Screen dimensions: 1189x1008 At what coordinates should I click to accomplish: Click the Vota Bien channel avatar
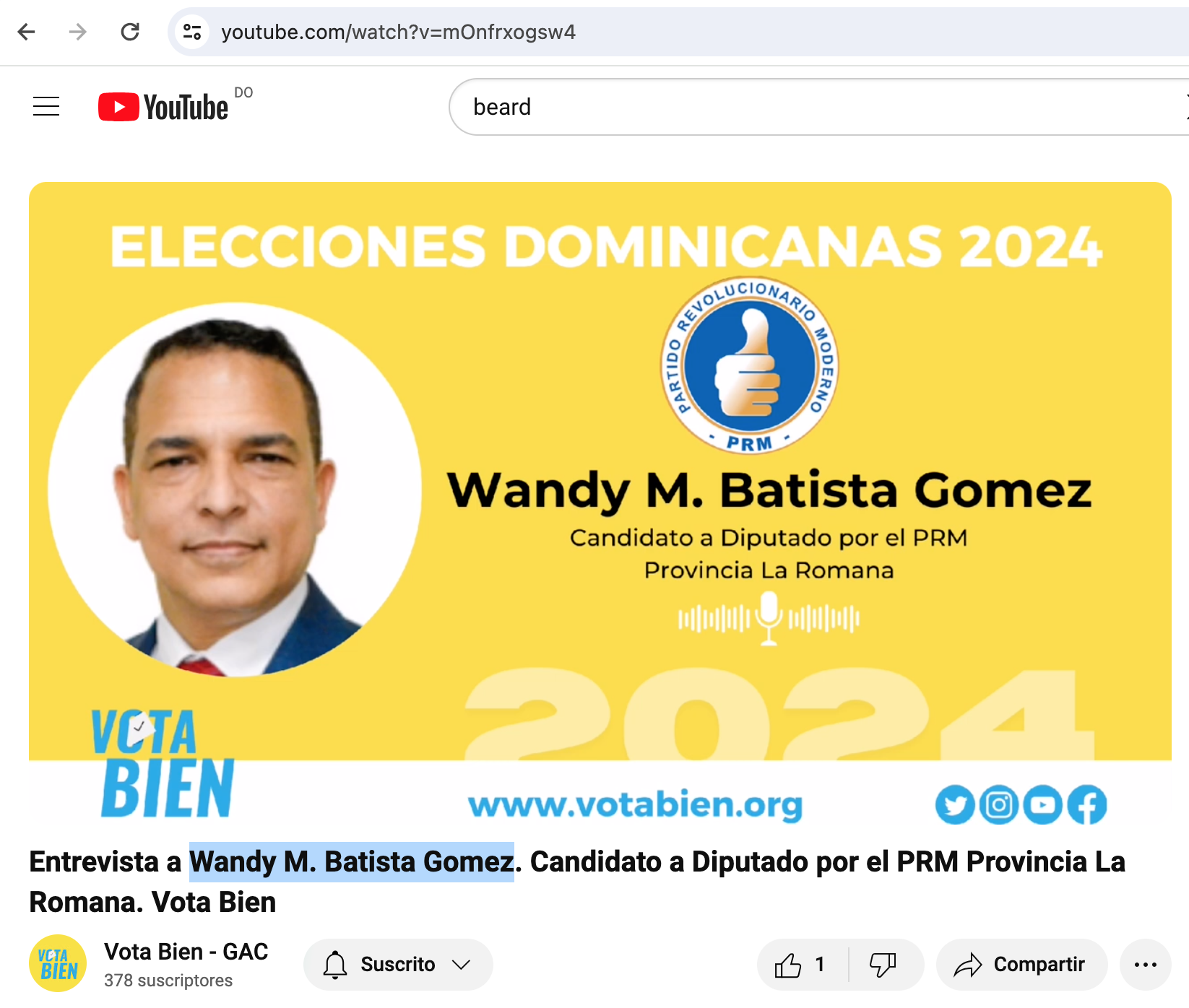(58, 964)
